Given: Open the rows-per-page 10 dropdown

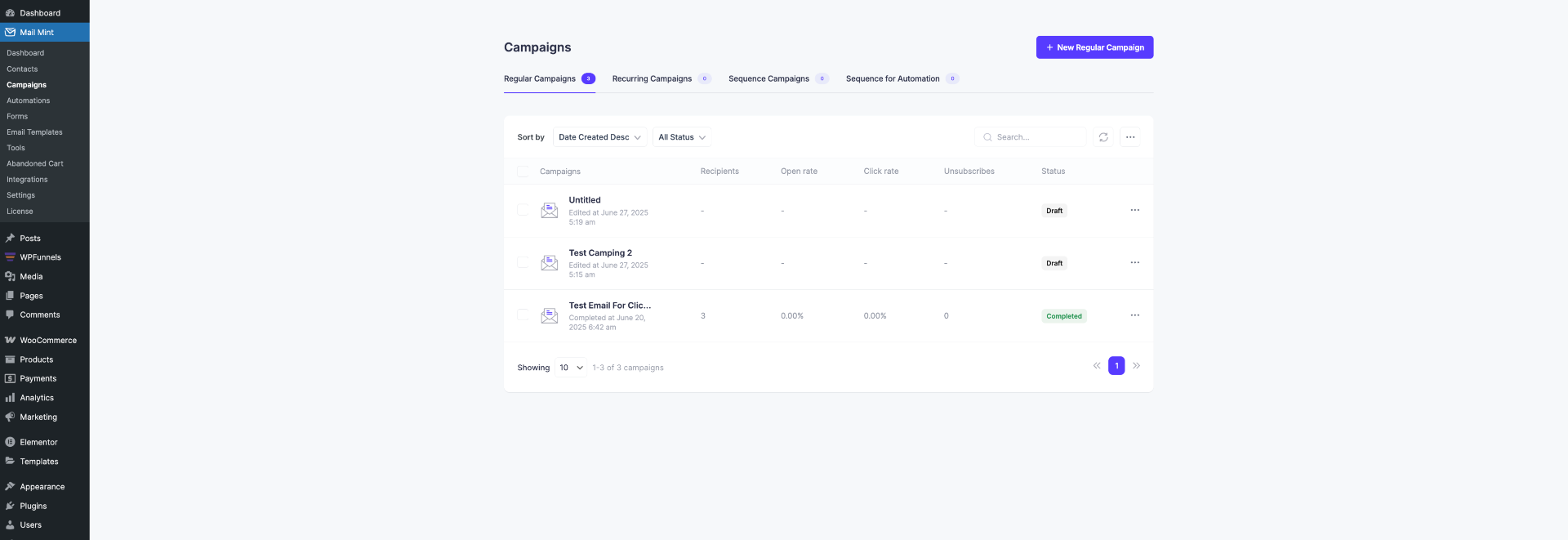Looking at the screenshot, I should pyautogui.click(x=570, y=368).
